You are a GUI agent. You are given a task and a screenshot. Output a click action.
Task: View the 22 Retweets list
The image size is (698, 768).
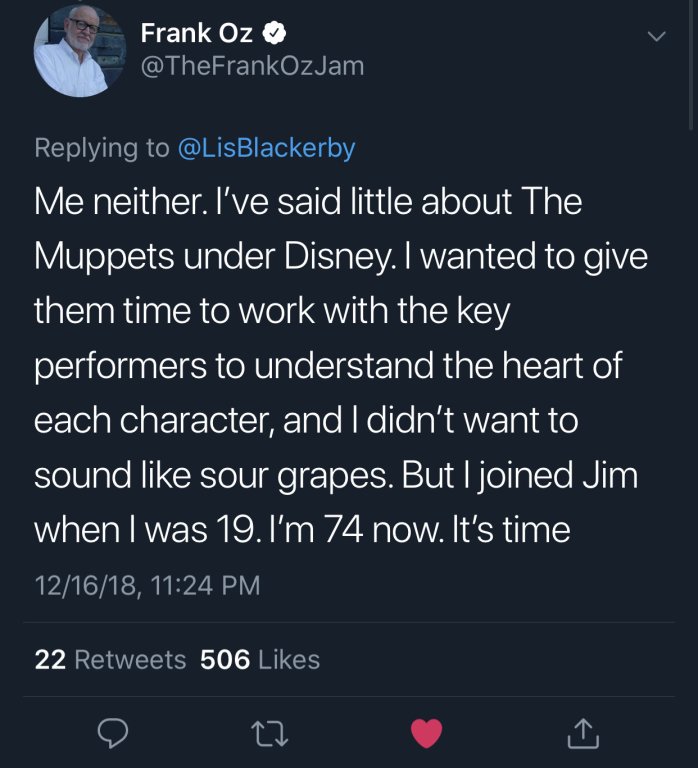point(110,660)
